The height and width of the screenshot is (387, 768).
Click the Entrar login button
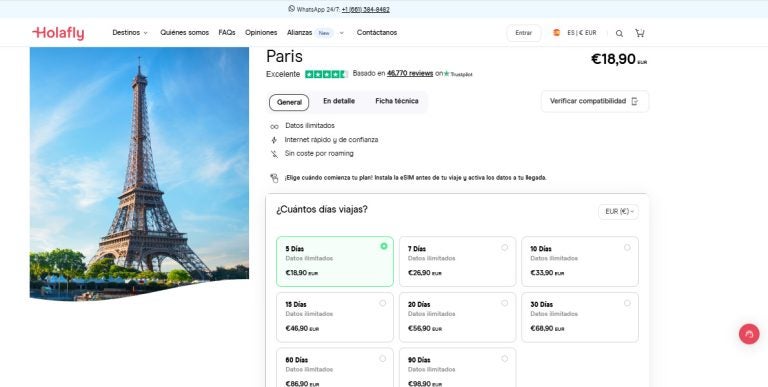tap(524, 33)
